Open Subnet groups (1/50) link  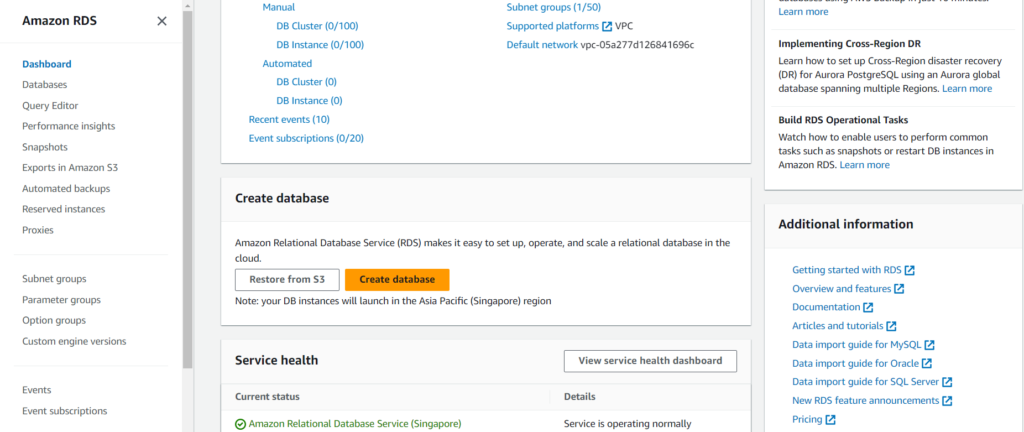(554, 8)
